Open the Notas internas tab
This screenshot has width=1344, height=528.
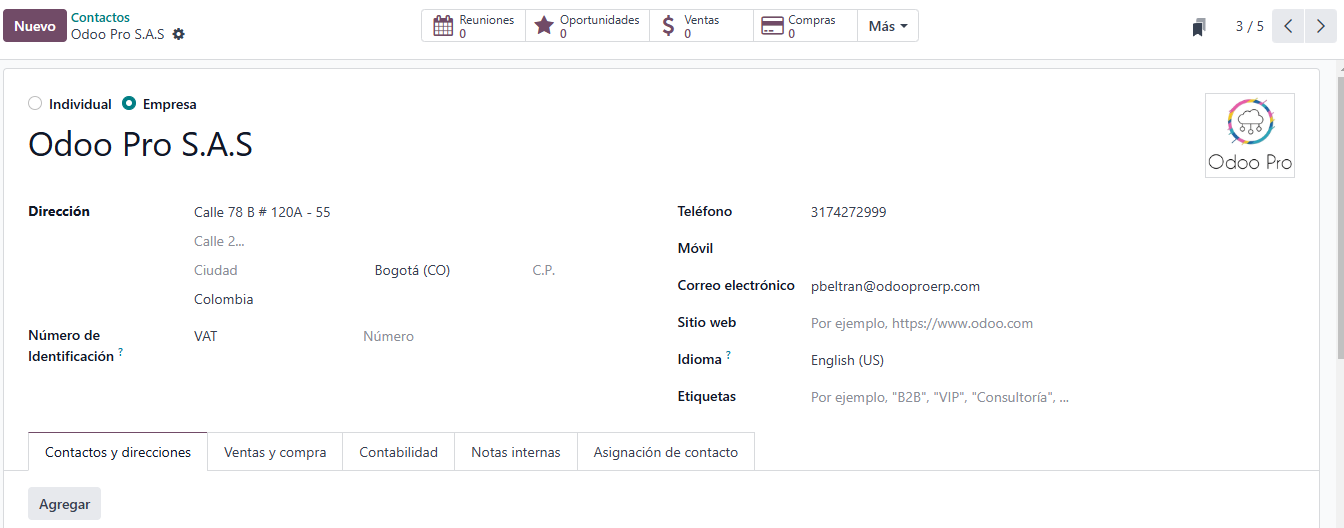(x=516, y=452)
